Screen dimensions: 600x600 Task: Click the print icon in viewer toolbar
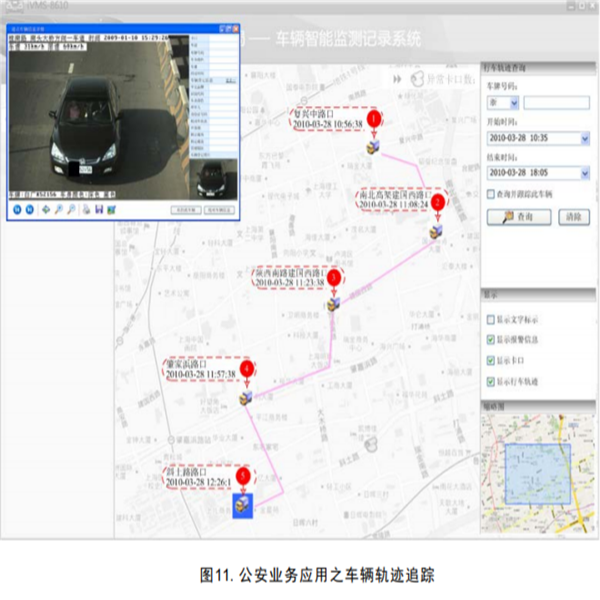click(x=87, y=210)
